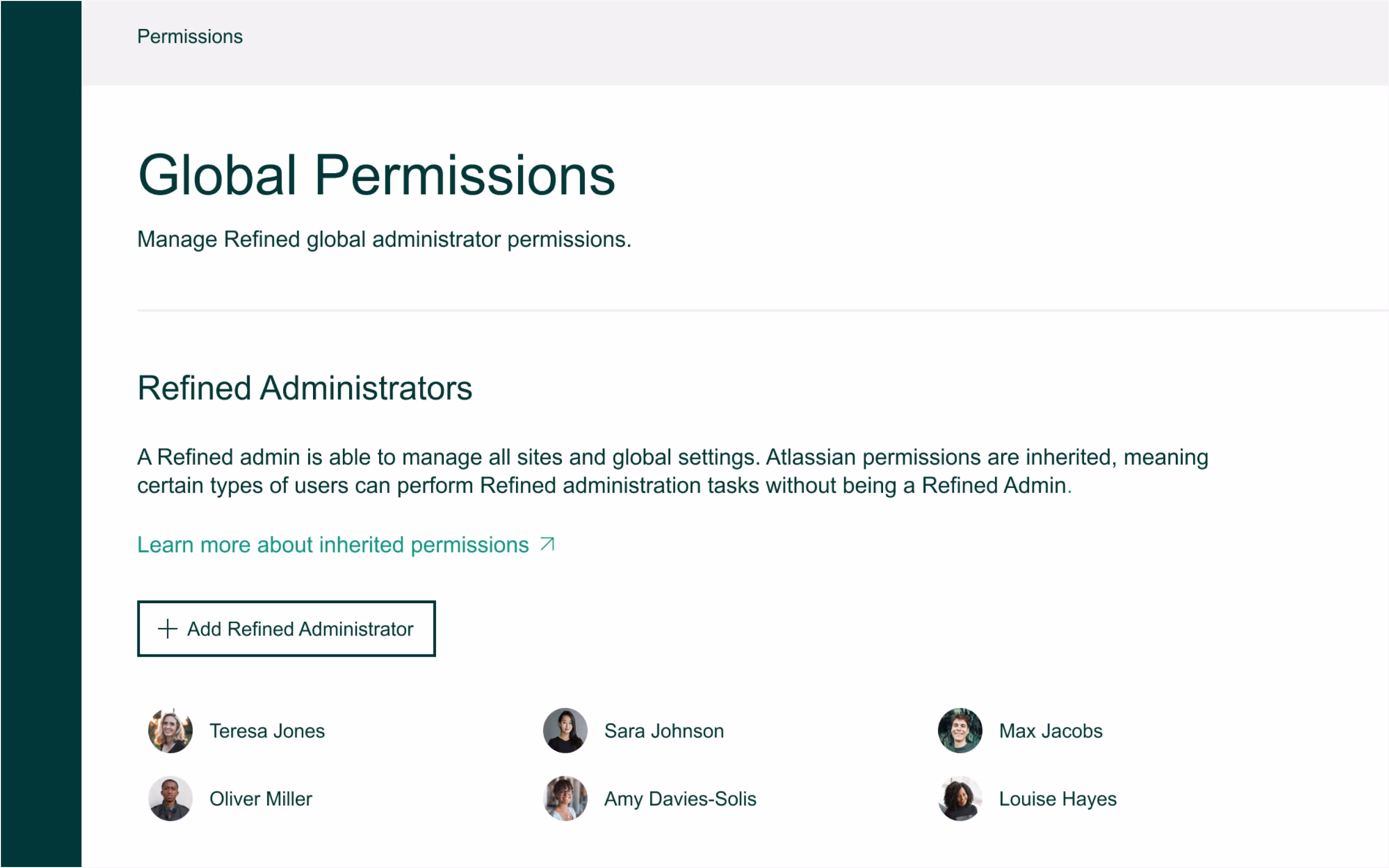Image resolution: width=1389 pixels, height=868 pixels.
Task: Click the plus icon on Add Refined Administrator
Action: (168, 629)
